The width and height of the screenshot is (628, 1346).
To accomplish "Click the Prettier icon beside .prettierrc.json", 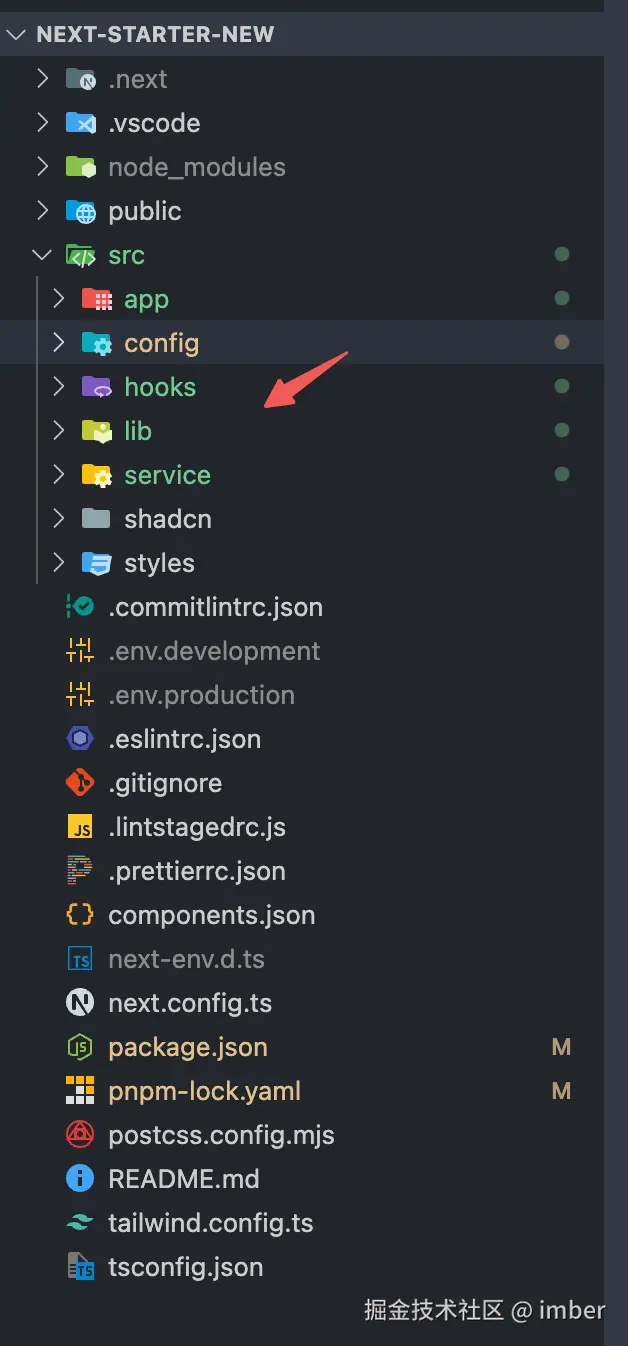I will point(80,871).
